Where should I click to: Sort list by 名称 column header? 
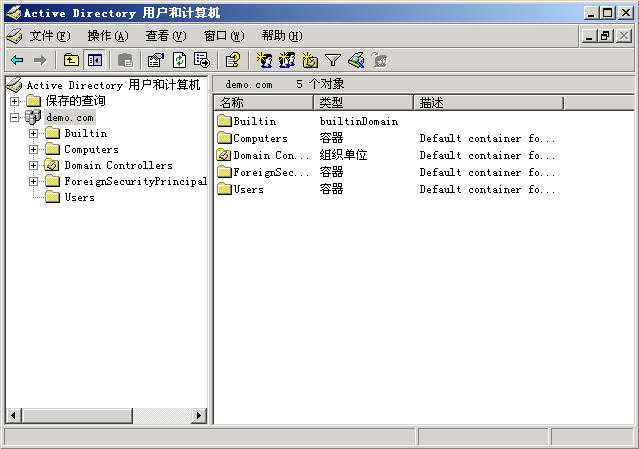[x=263, y=103]
